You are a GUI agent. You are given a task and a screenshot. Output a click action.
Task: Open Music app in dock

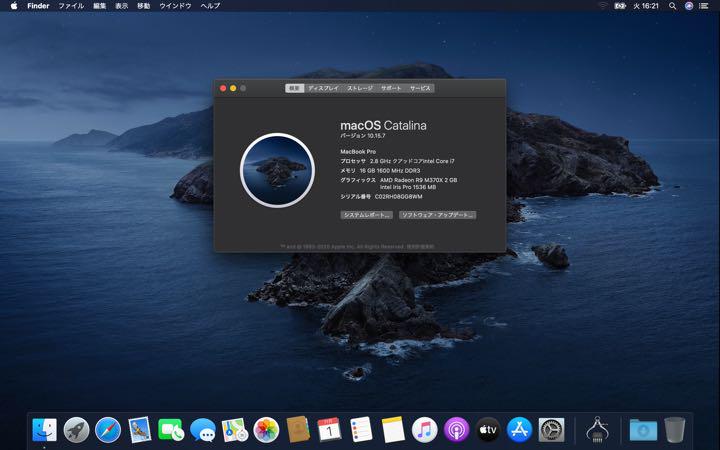(x=424, y=430)
